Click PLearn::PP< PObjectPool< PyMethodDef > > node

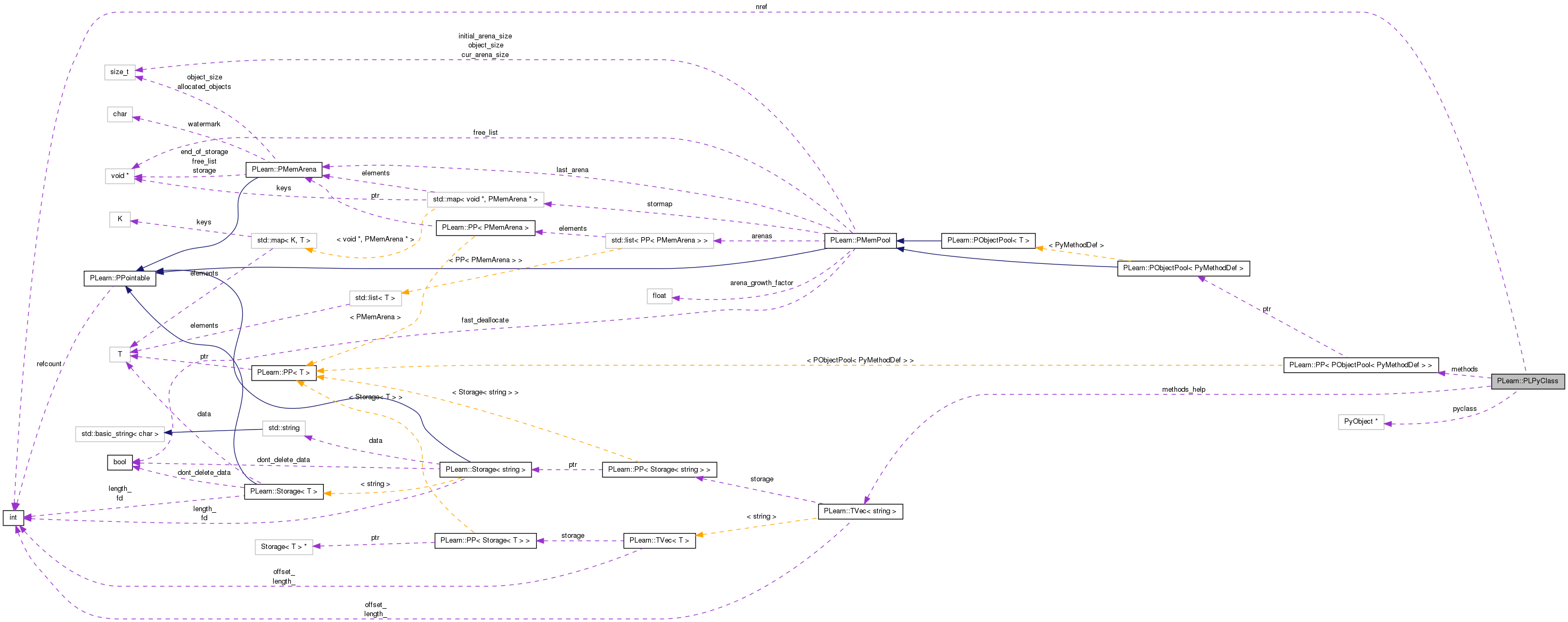[1360, 365]
